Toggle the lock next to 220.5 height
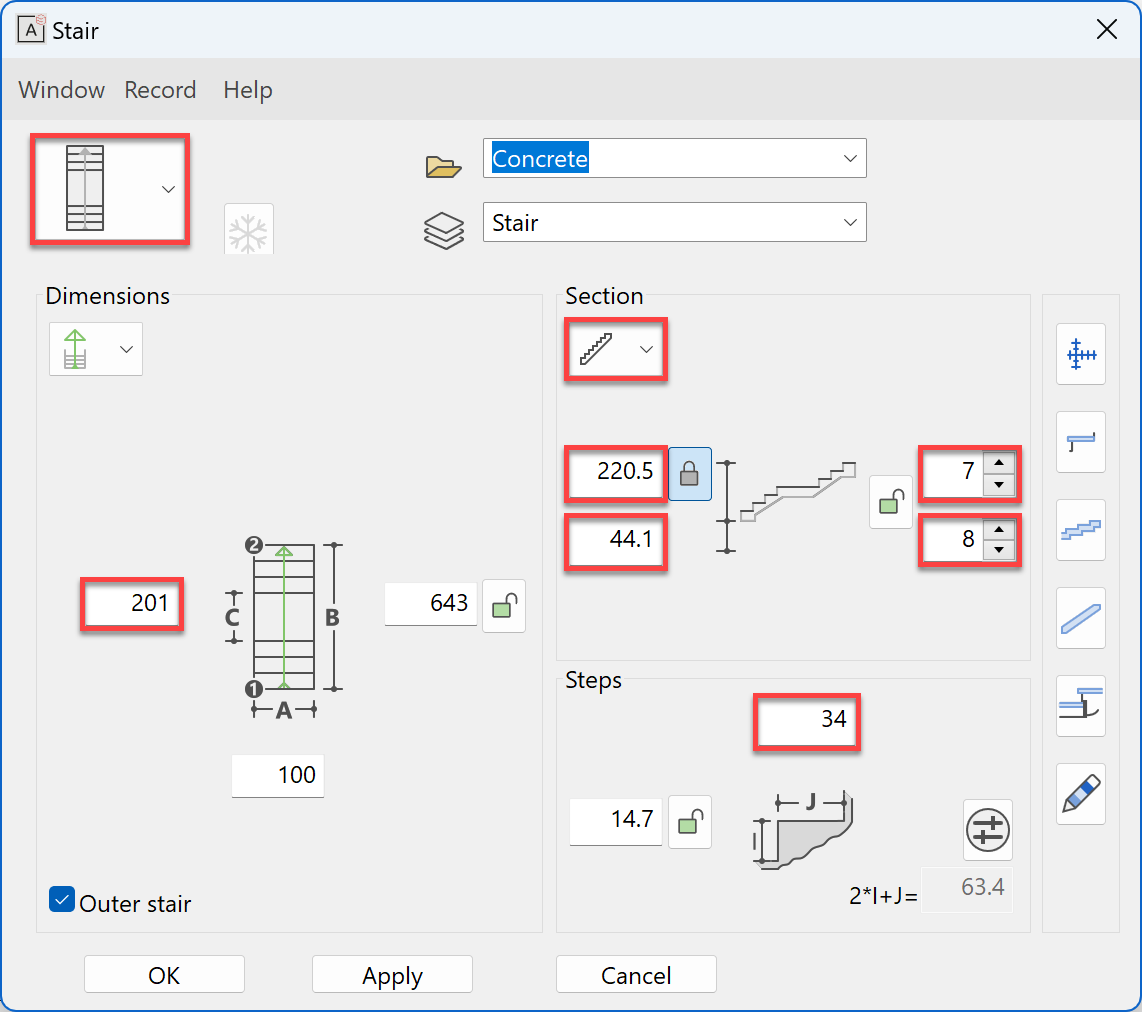The height and width of the screenshot is (1012, 1142). (689, 473)
